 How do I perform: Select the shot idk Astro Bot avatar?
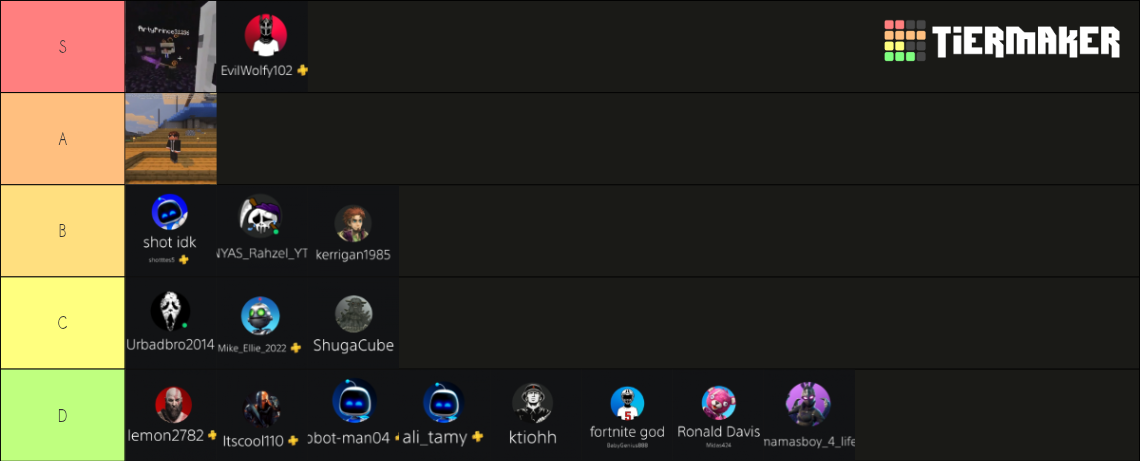point(170,213)
